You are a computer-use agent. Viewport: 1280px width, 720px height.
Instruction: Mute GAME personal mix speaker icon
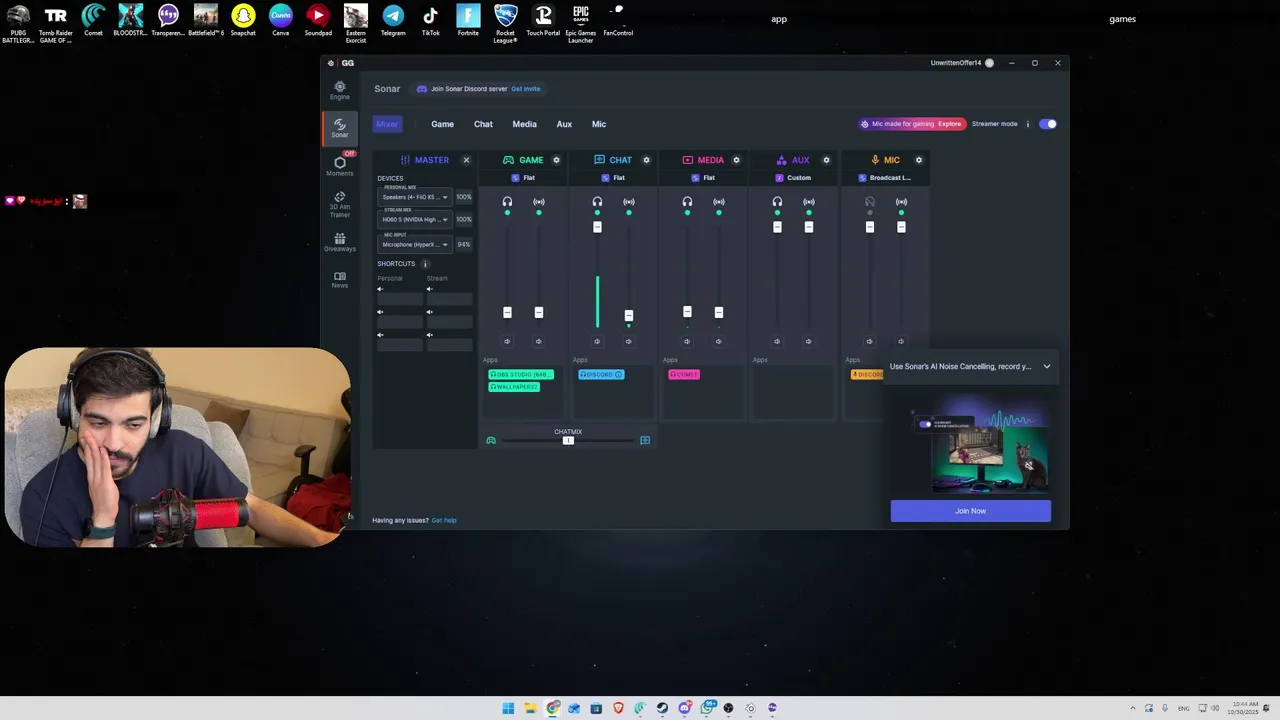tap(507, 341)
